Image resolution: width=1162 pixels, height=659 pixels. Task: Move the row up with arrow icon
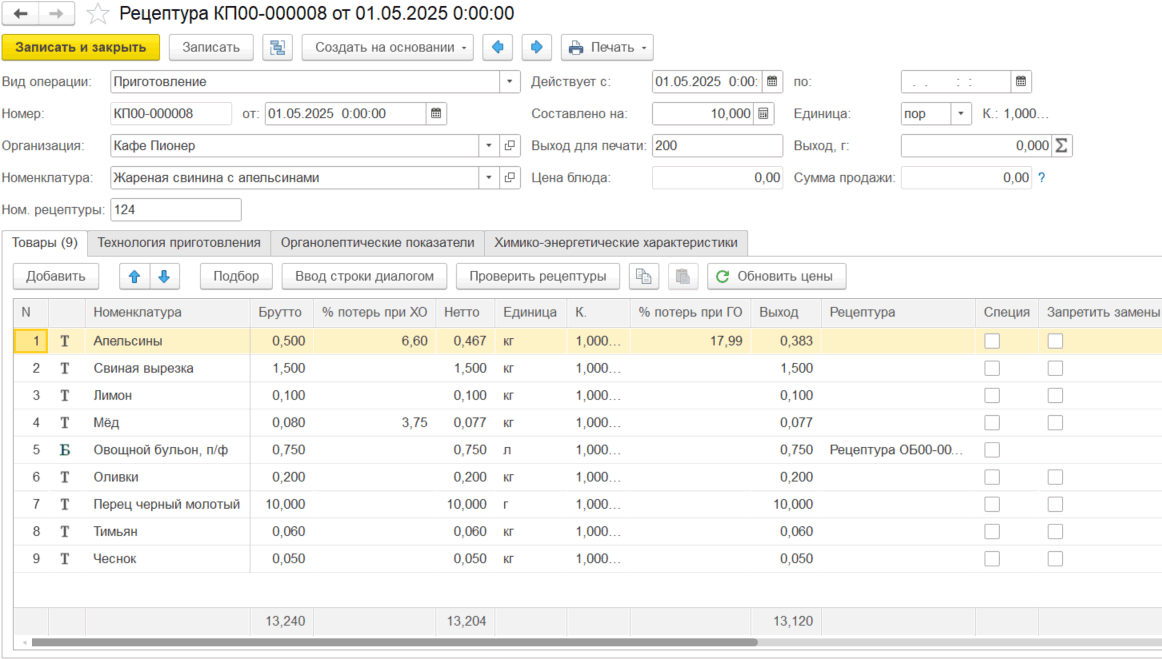(x=133, y=276)
